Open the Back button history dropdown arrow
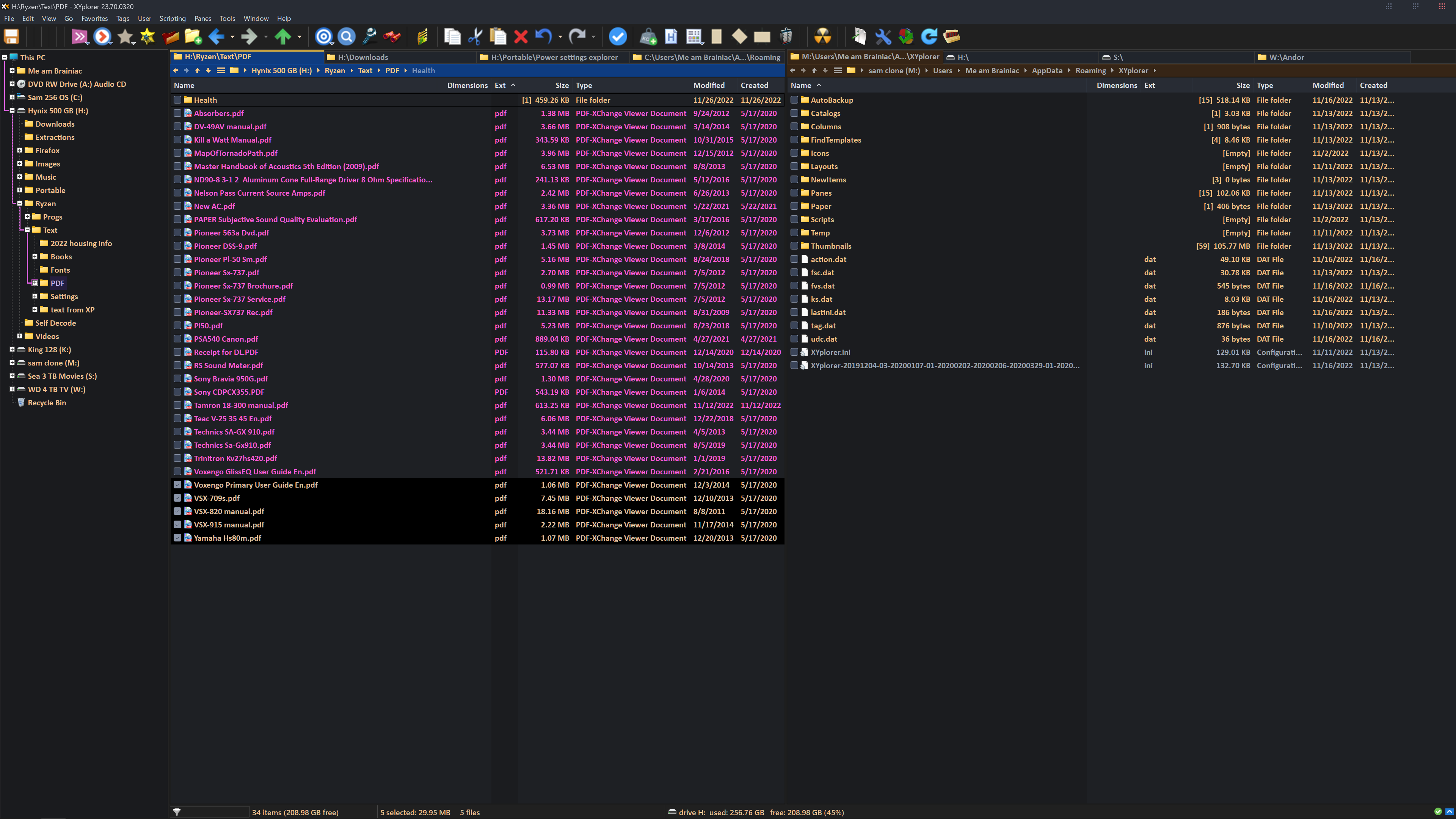1456x819 pixels. click(x=232, y=37)
